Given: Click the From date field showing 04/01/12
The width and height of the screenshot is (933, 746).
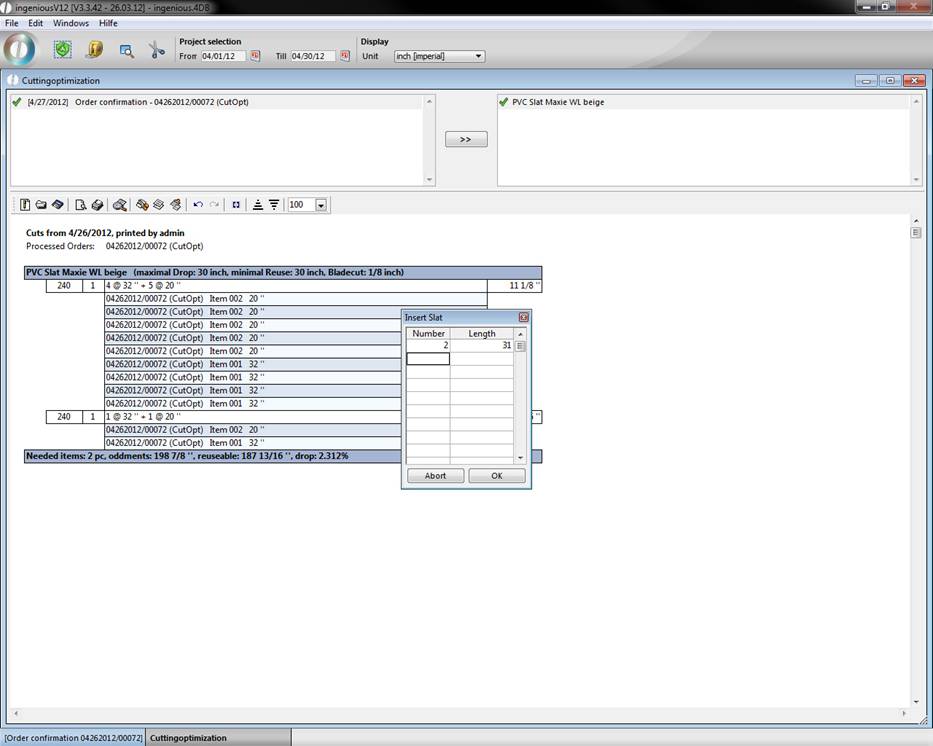Looking at the screenshot, I should [222, 56].
